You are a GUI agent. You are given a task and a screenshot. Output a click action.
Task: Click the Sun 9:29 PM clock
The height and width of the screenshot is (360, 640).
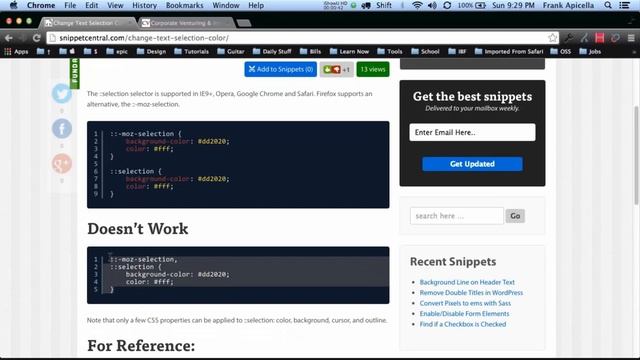point(513,5)
